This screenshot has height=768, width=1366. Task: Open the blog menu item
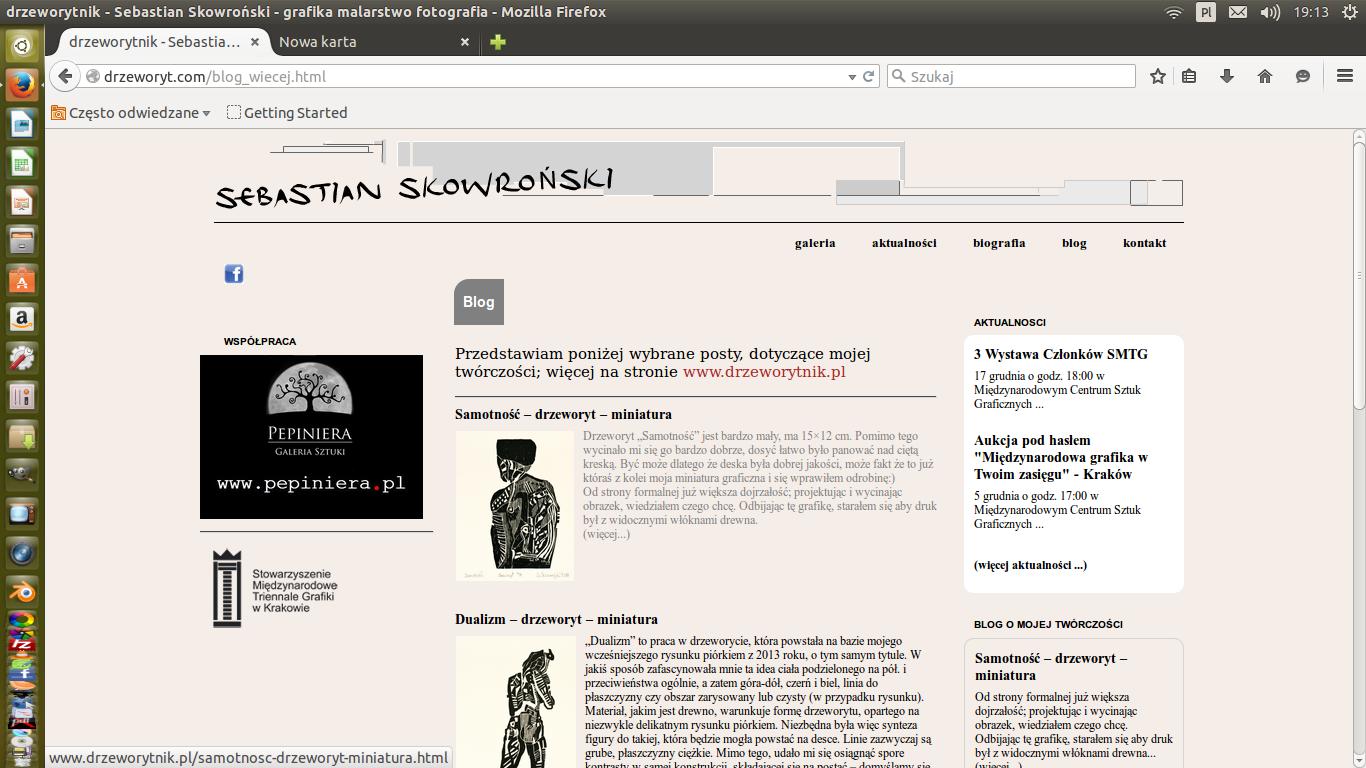point(1074,243)
